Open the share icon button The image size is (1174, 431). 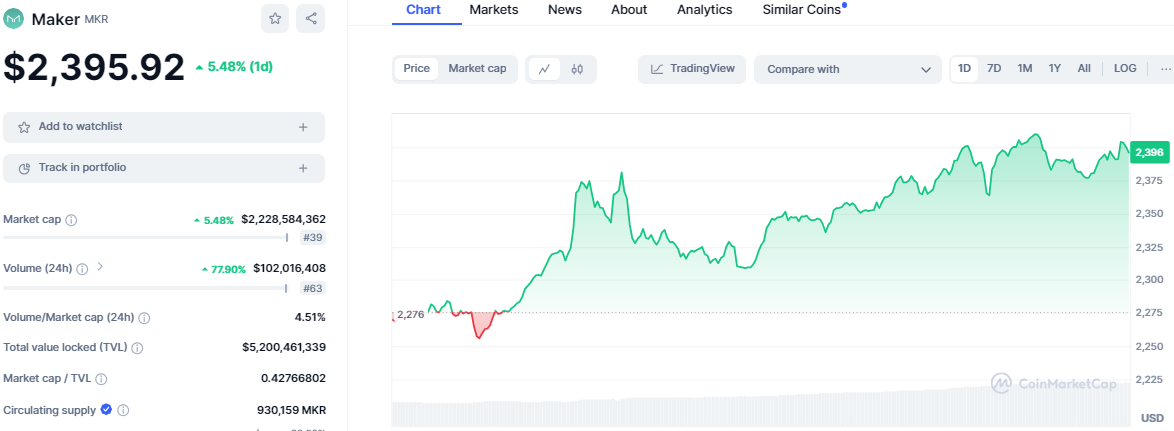311,19
